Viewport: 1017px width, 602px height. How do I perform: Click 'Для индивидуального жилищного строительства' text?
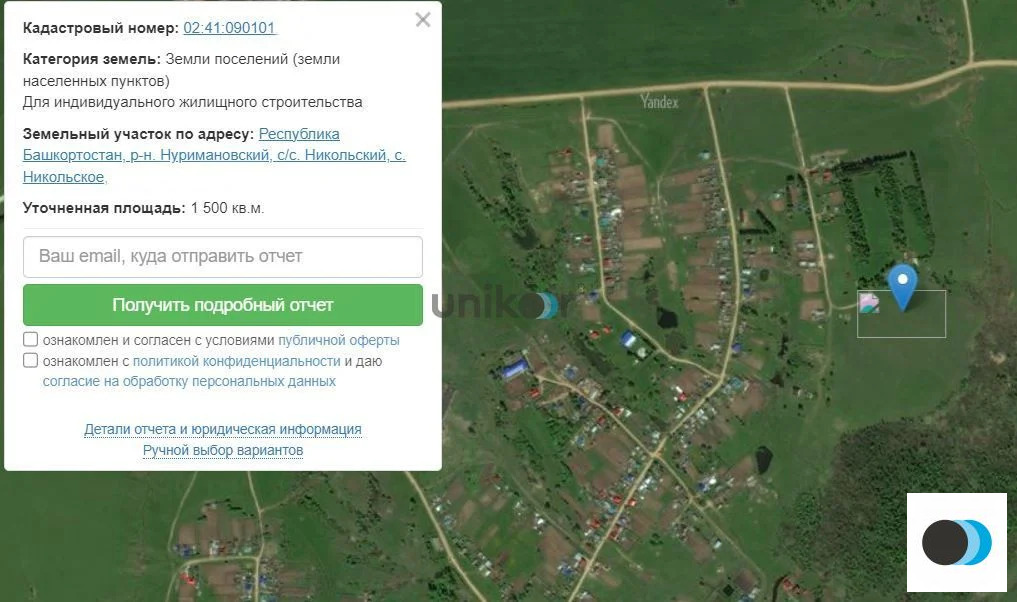[x=193, y=102]
